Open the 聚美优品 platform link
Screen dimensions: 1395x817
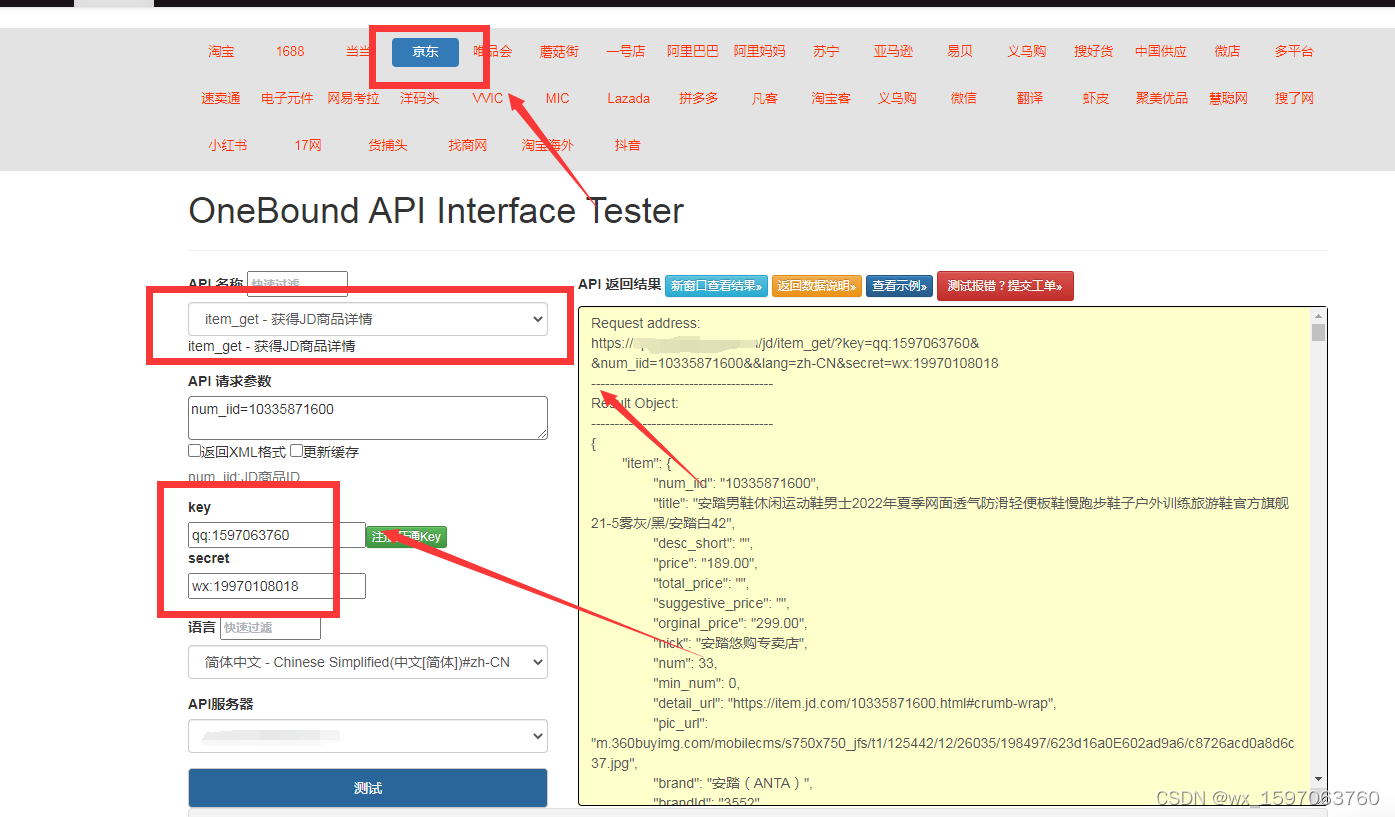coord(1162,98)
